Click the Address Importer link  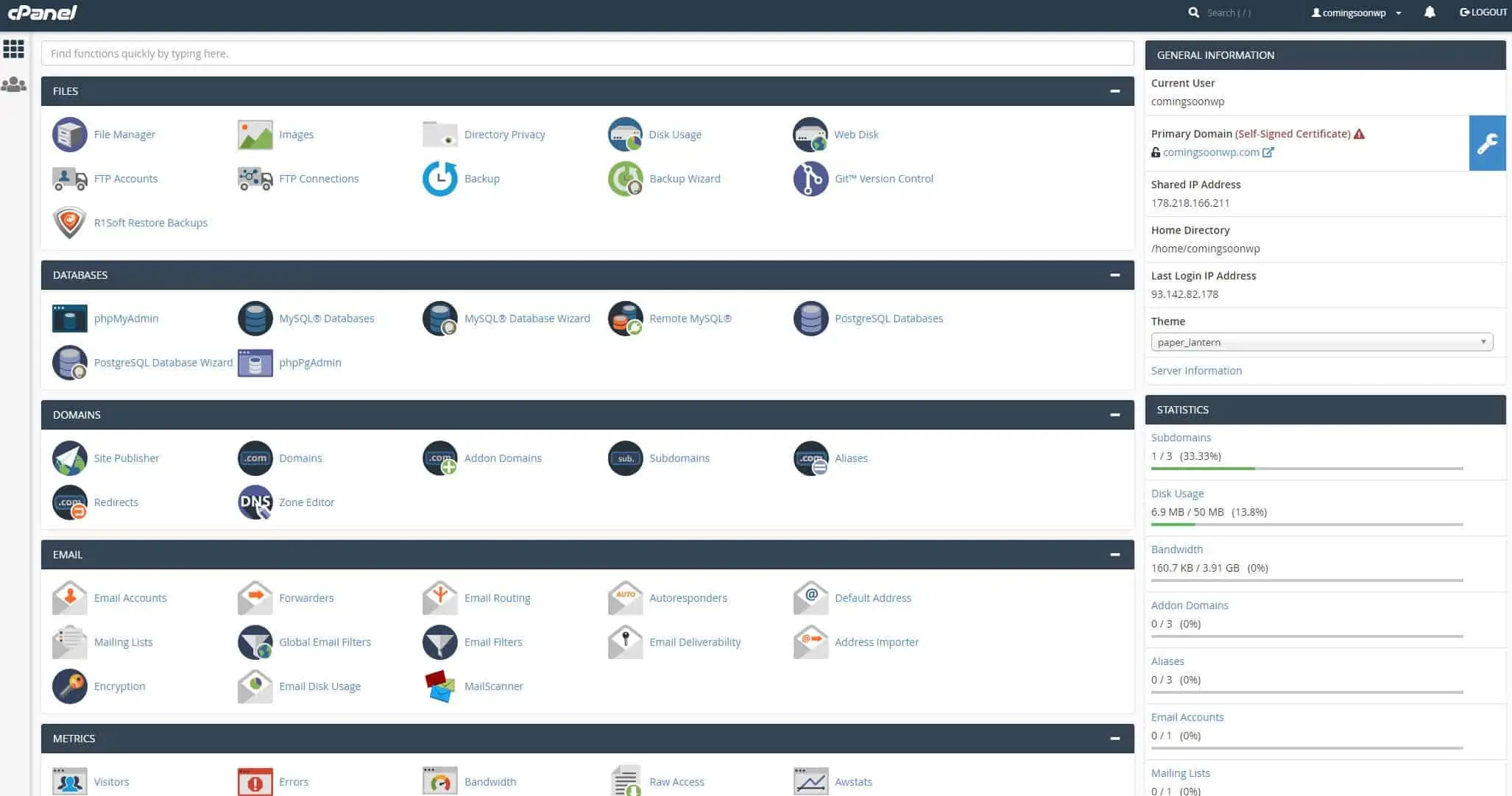point(877,642)
